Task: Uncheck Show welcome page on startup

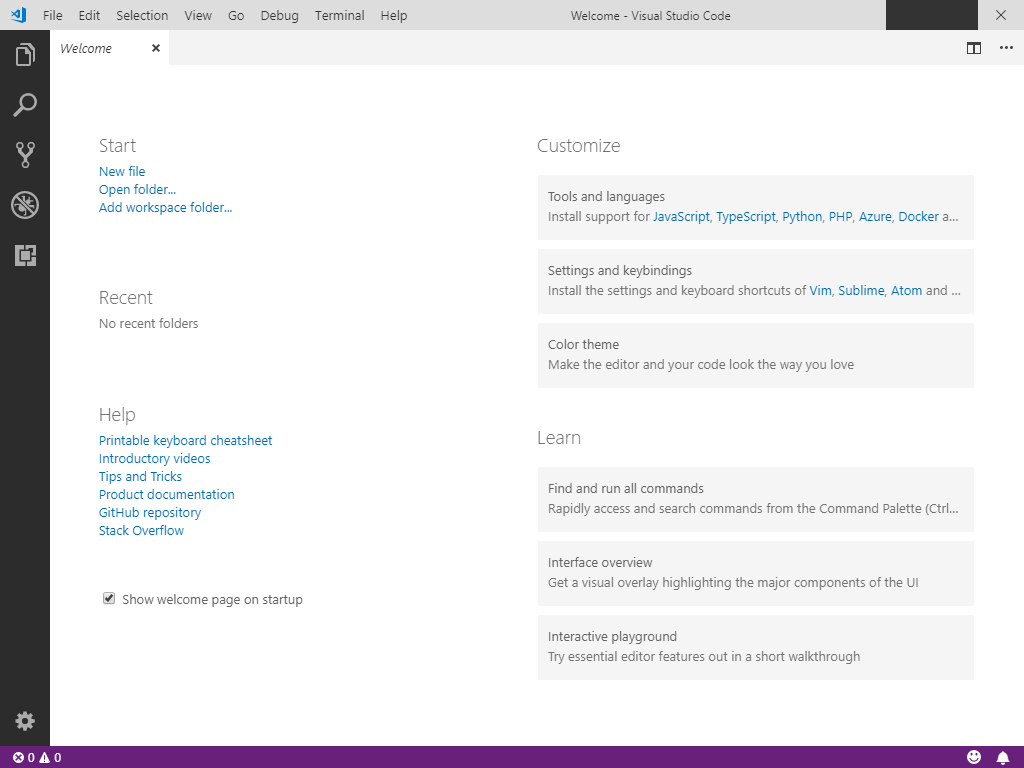Action: click(x=109, y=598)
